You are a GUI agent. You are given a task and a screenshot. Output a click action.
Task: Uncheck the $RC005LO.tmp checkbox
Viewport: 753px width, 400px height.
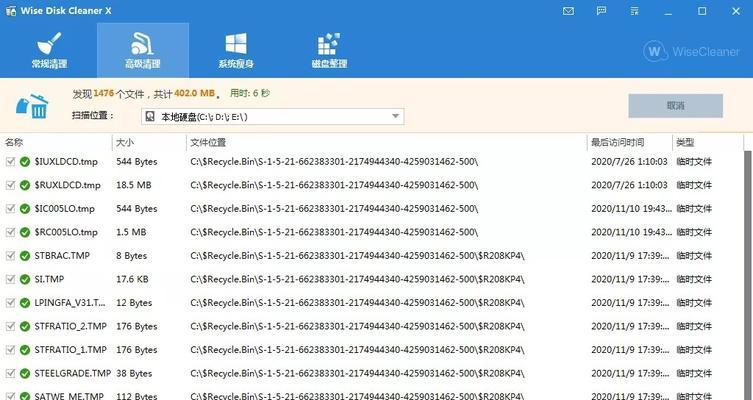coord(11,232)
